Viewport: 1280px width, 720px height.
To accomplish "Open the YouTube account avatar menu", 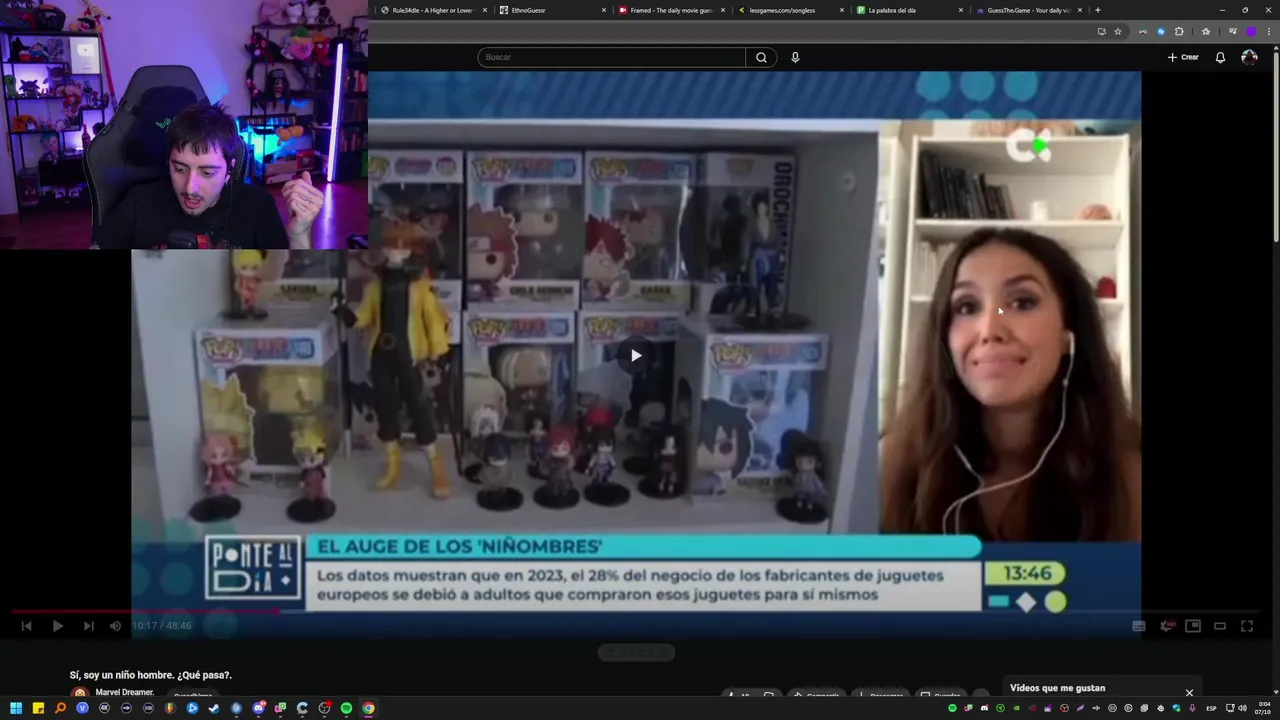I will [x=1249, y=57].
